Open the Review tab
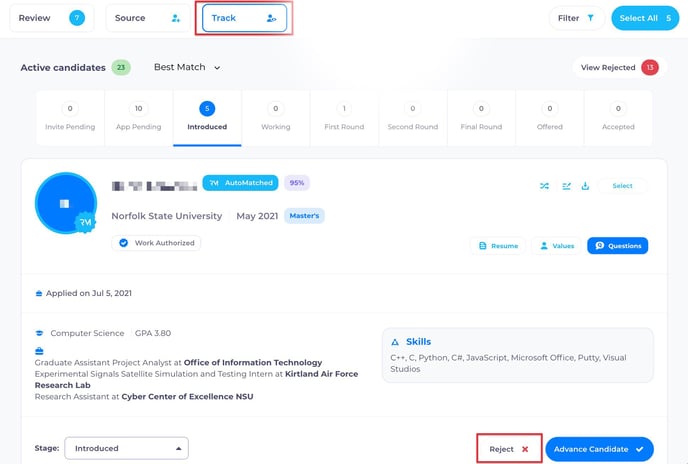 point(52,18)
